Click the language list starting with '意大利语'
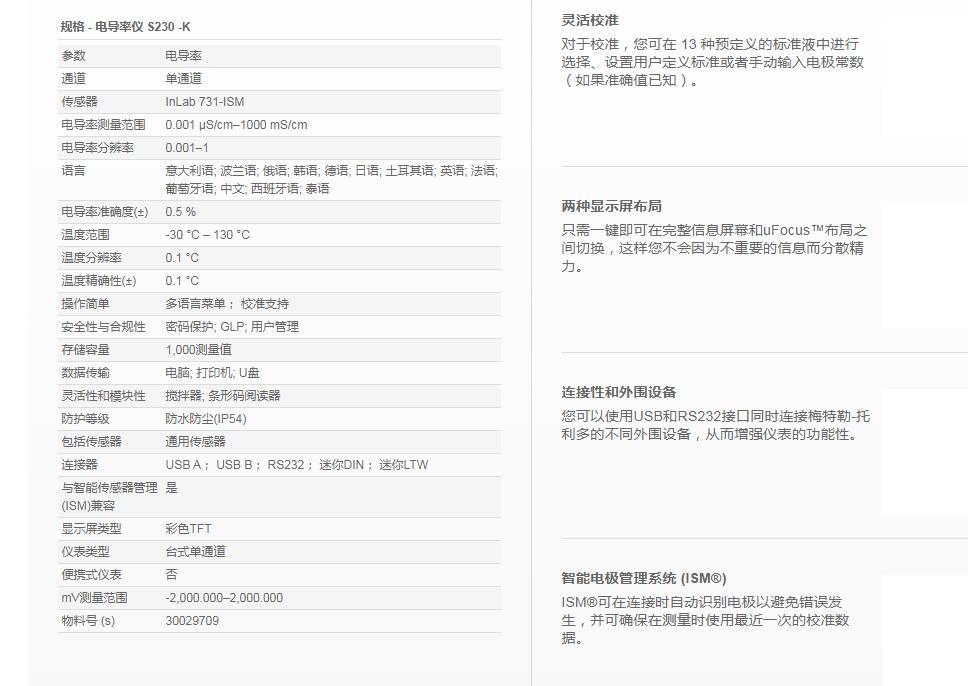Screen dimensions: 968x686 pyautogui.click(x=332, y=180)
